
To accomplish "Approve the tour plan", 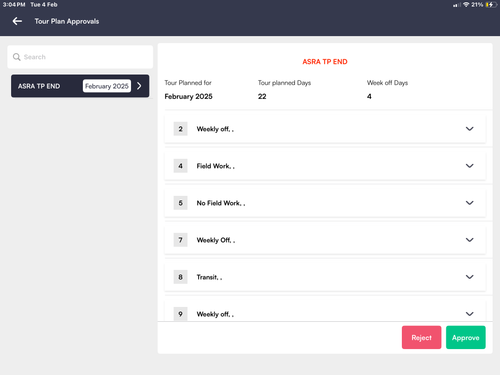I will tap(466, 337).
